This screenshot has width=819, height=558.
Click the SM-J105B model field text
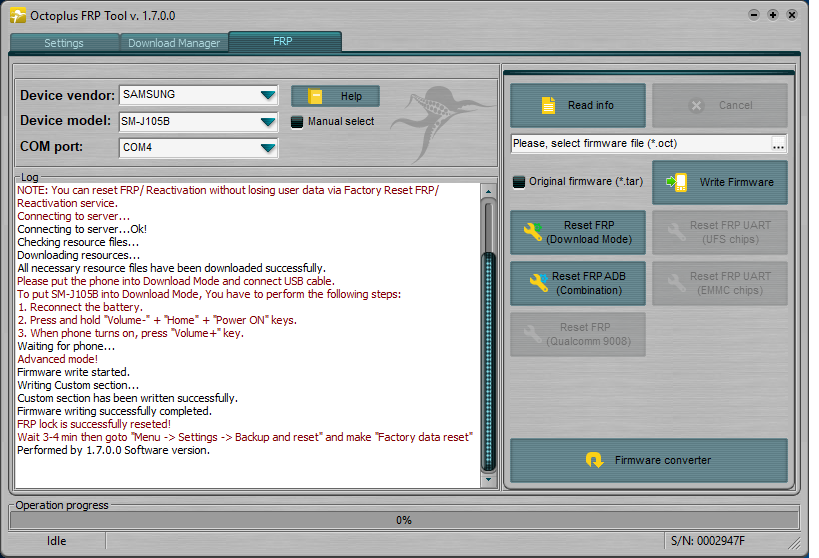146,122
